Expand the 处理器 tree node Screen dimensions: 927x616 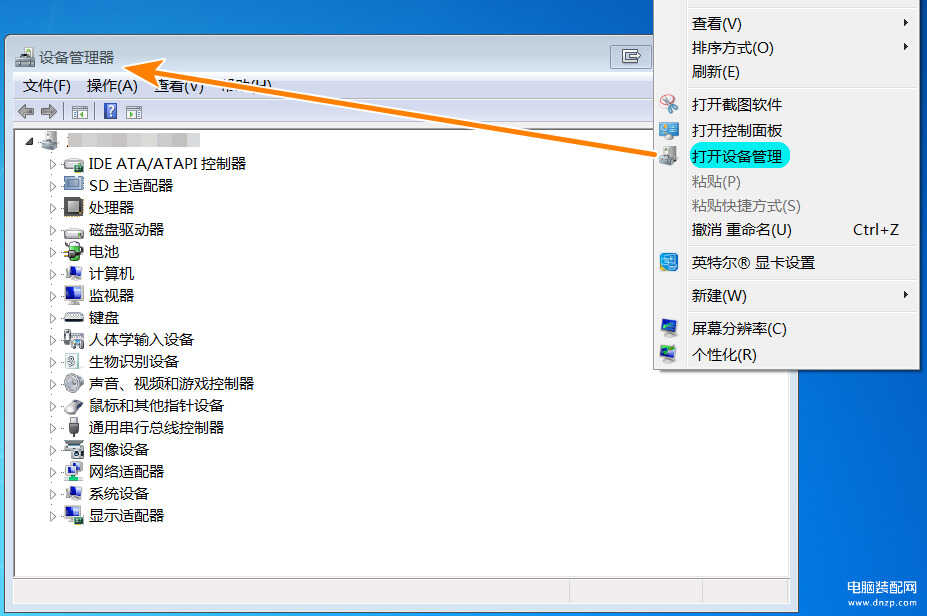53,208
